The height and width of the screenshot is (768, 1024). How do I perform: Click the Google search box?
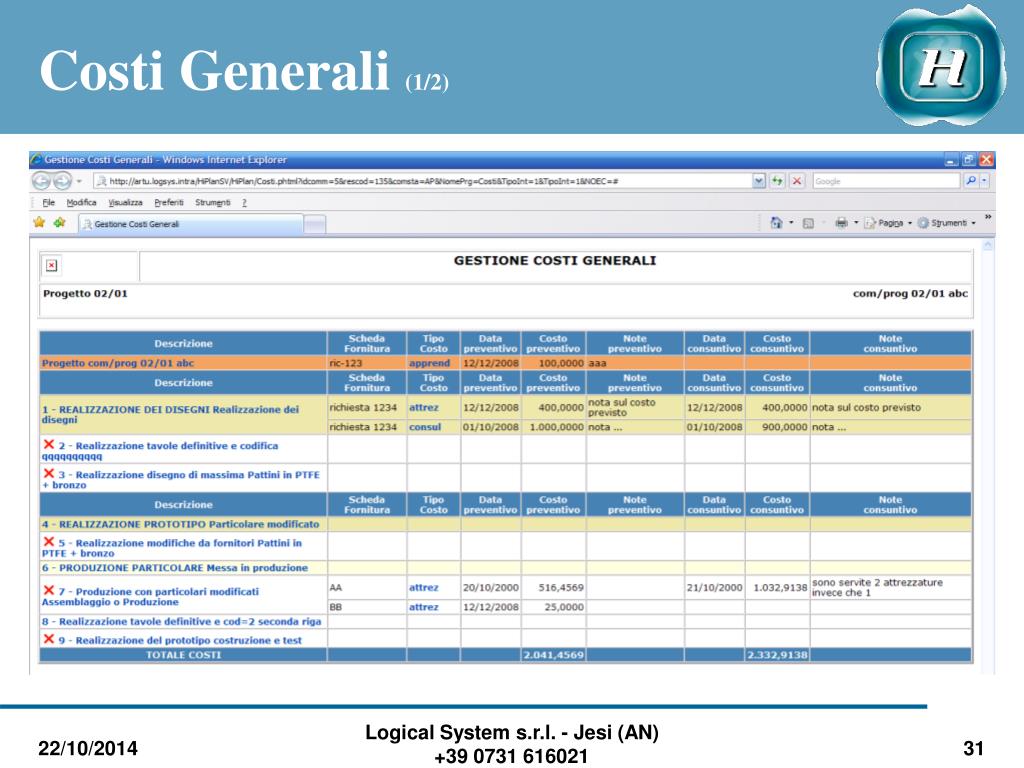(x=886, y=181)
